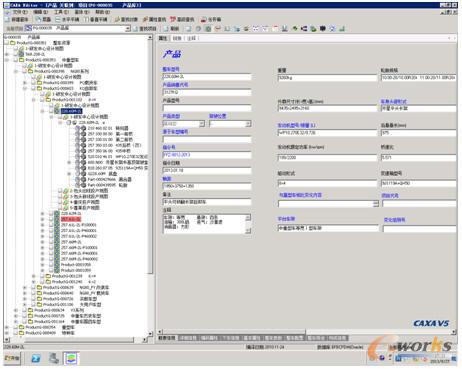Viewport: 462px width, 369px height.
Task: Launch the blue PowerShell taskbar icon
Action: click(36, 359)
